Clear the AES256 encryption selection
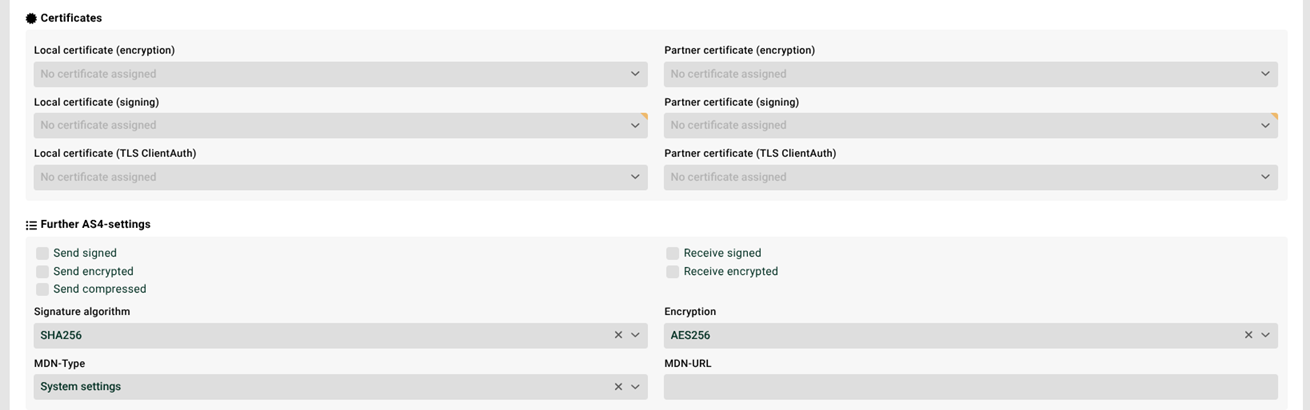Image resolution: width=1310 pixels, height=410 pixels. click(1248, 335)
